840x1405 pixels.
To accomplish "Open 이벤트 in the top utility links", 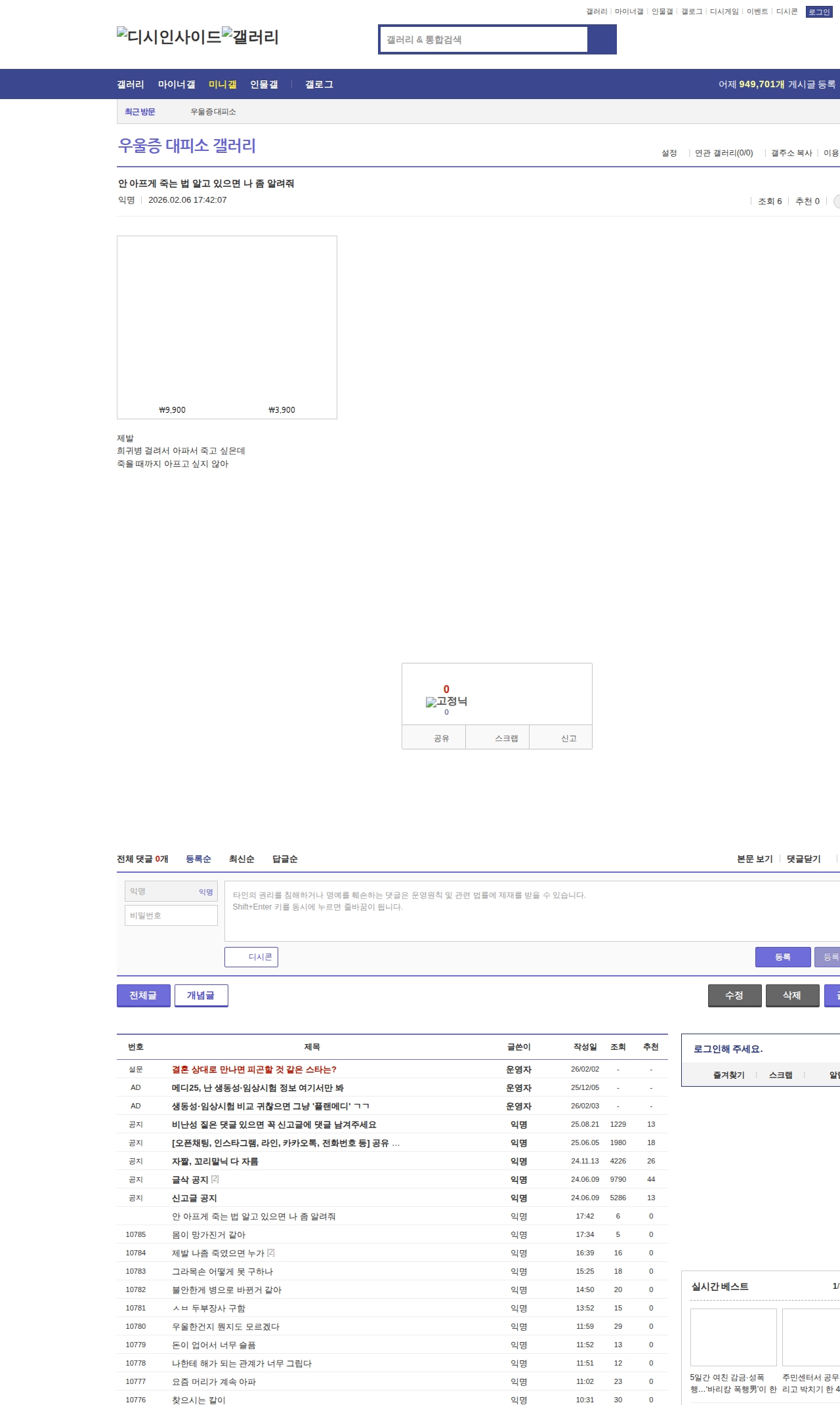I will tap(757, 12).
